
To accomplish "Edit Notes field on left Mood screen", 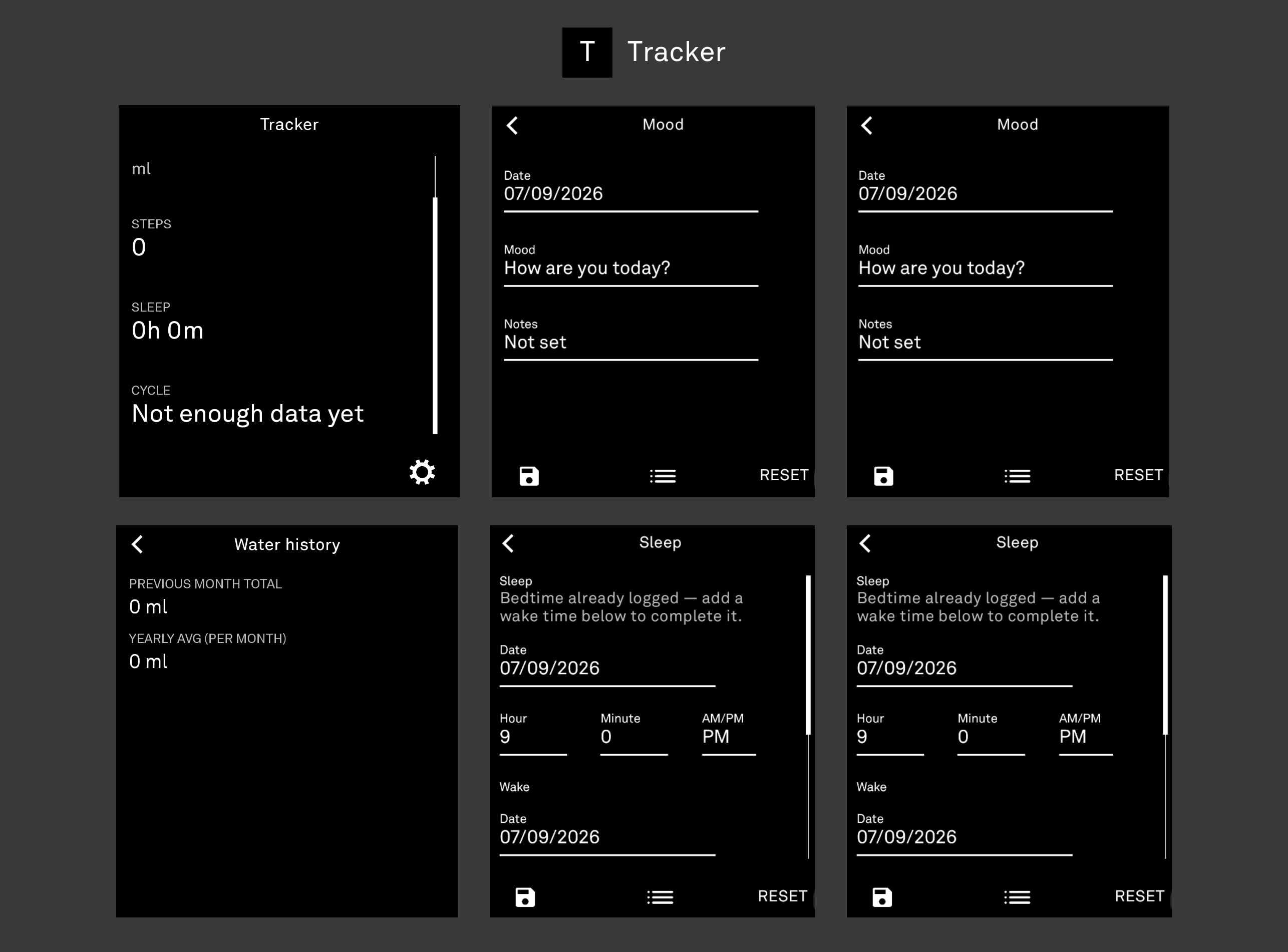I will 631,340.
